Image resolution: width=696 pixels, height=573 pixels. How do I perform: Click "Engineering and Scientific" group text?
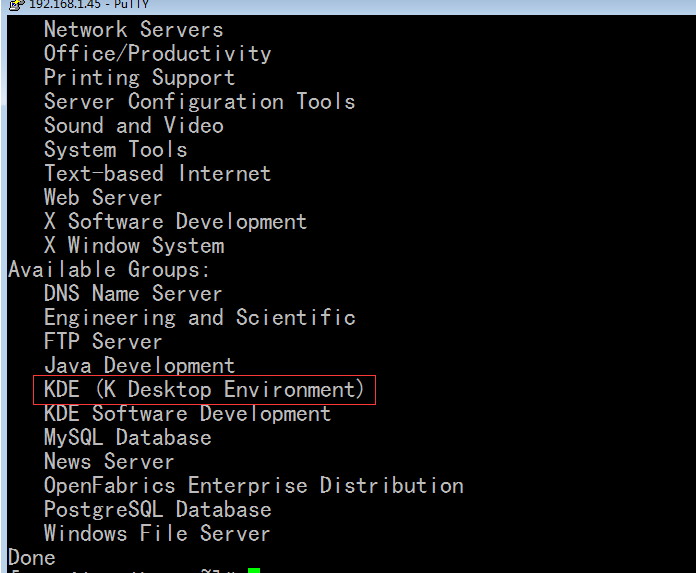(x=199, y=318)
